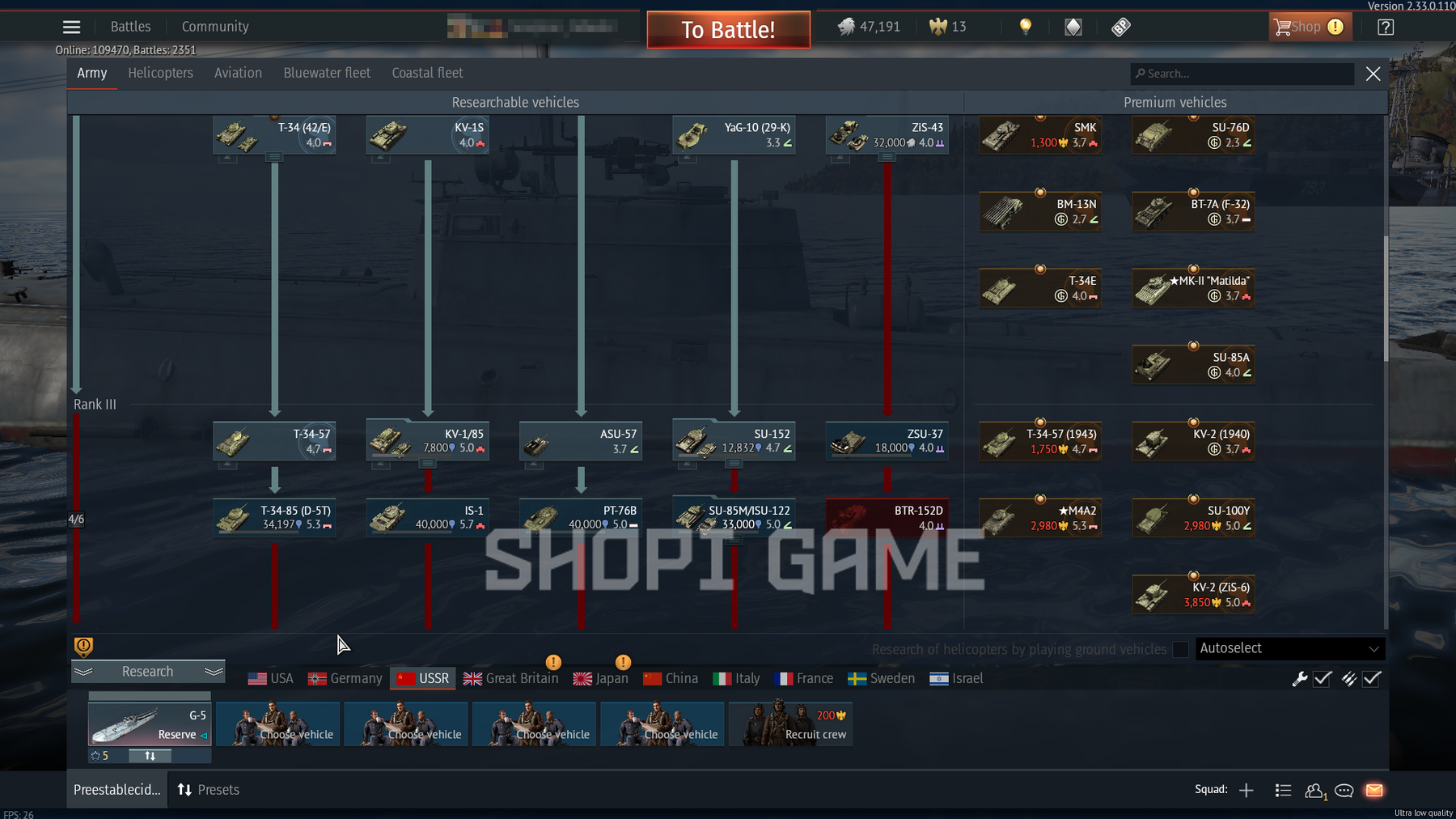Viewport: 1456px width, 819px height.
Task: Click the Silver Lions balance 47,191
Action: [x=869, y=27]
